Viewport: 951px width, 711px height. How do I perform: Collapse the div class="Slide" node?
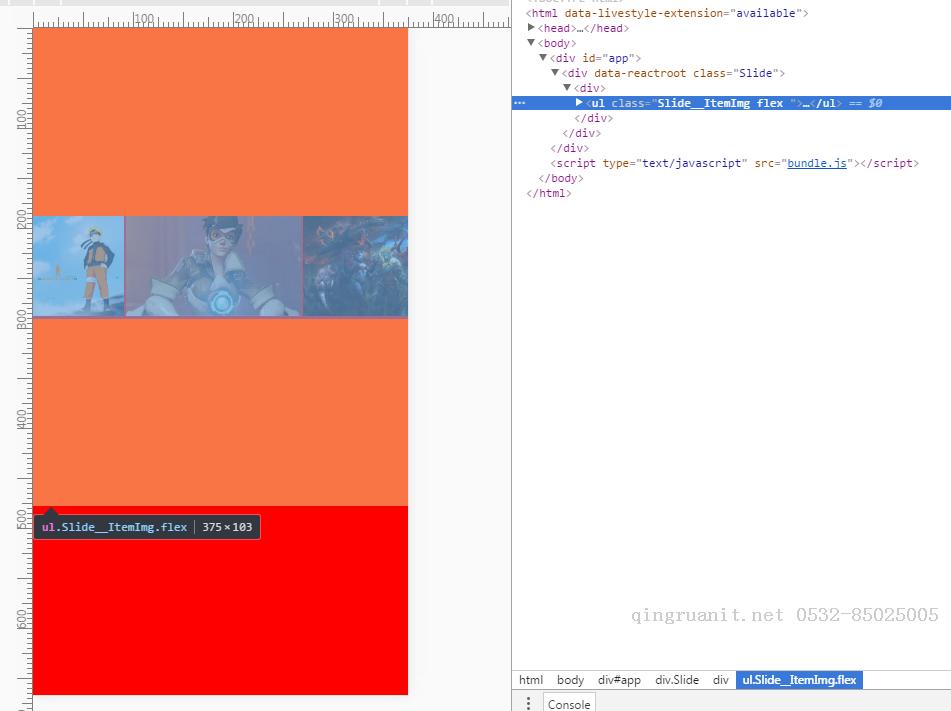click(x=555, y=72)
